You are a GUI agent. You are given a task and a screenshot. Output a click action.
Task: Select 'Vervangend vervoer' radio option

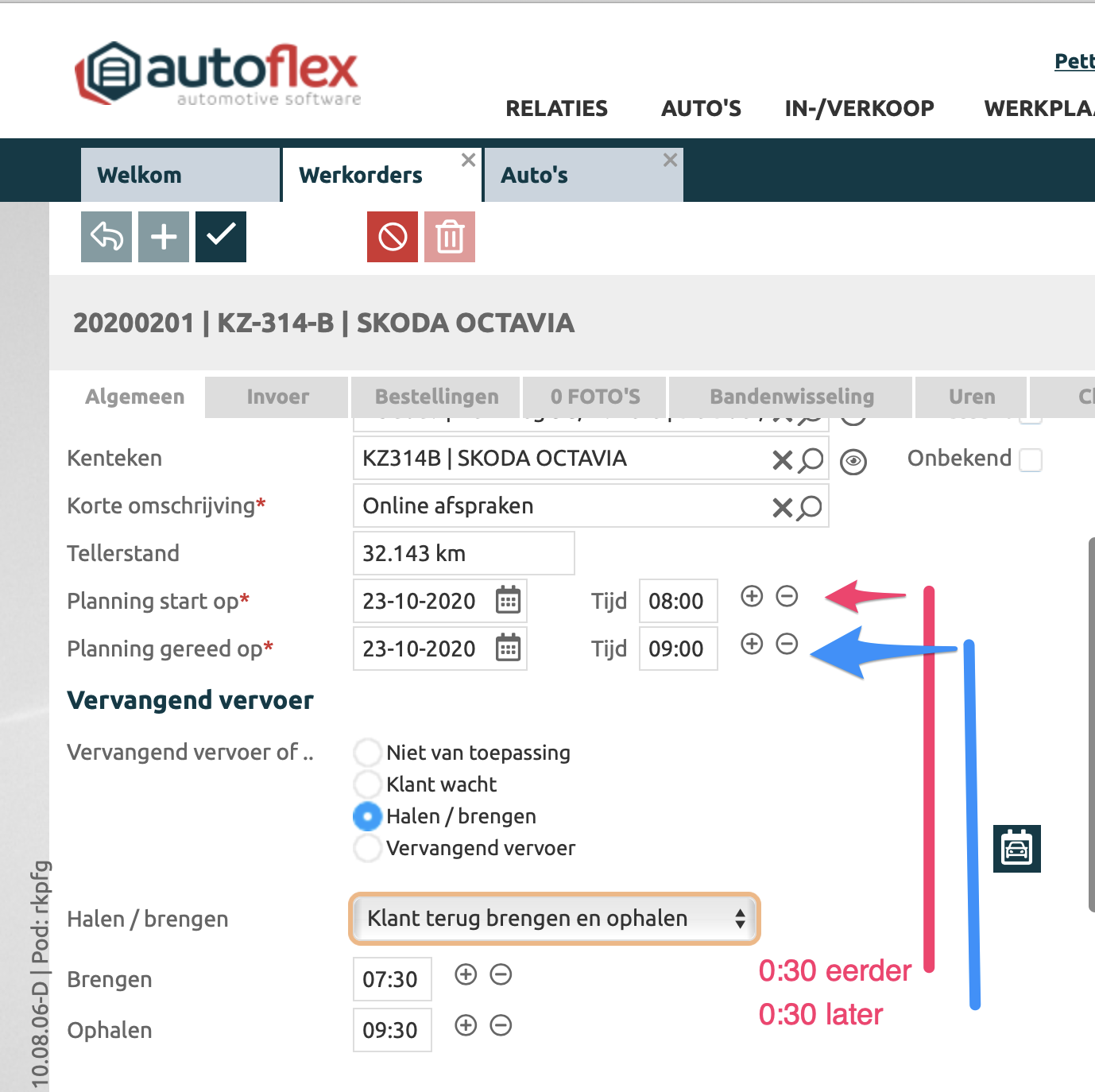368,847
